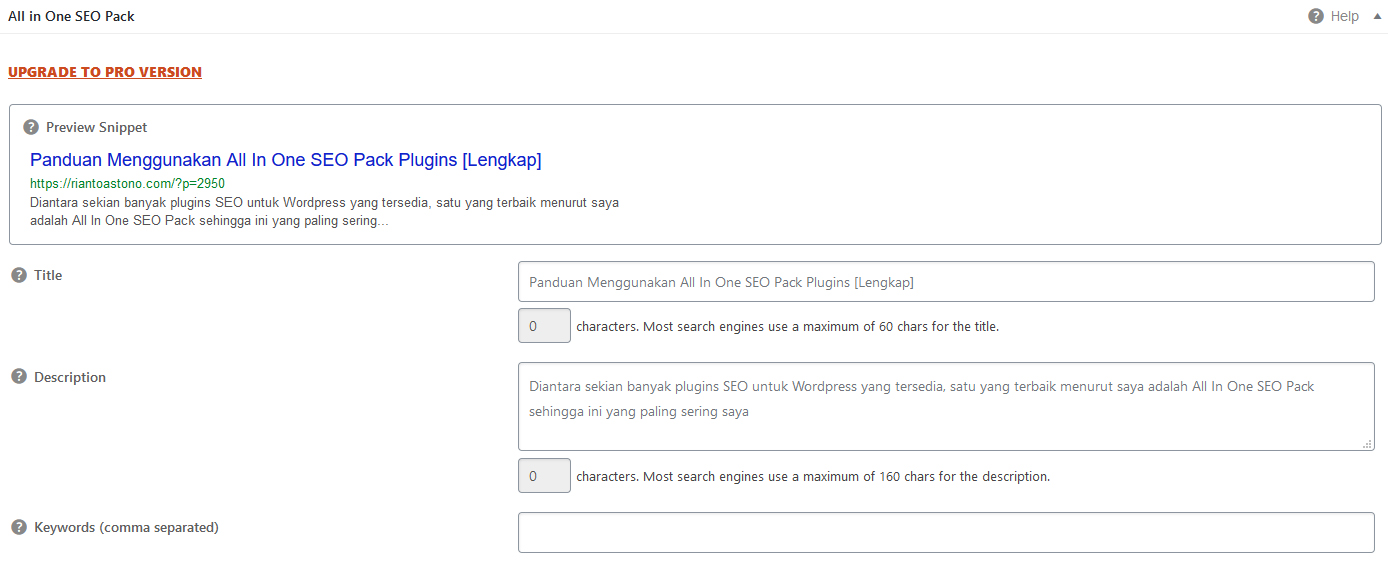
Task: Click the Title field help icon
Action: click(19, 275)
